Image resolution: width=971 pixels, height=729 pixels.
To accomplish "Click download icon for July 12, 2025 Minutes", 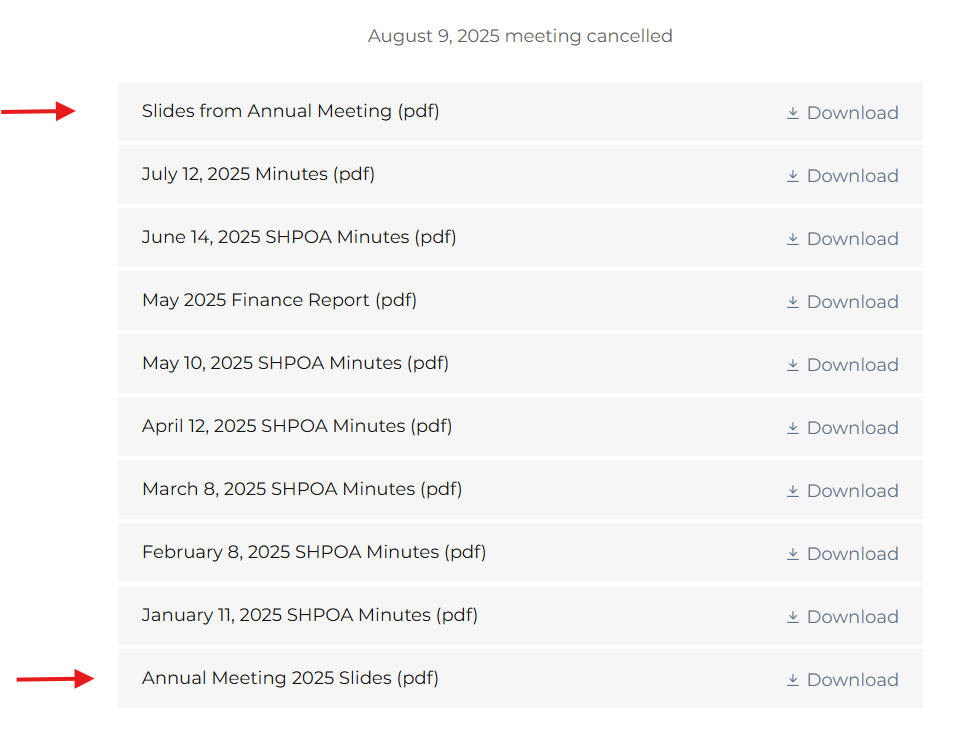I will click(793, 176).
